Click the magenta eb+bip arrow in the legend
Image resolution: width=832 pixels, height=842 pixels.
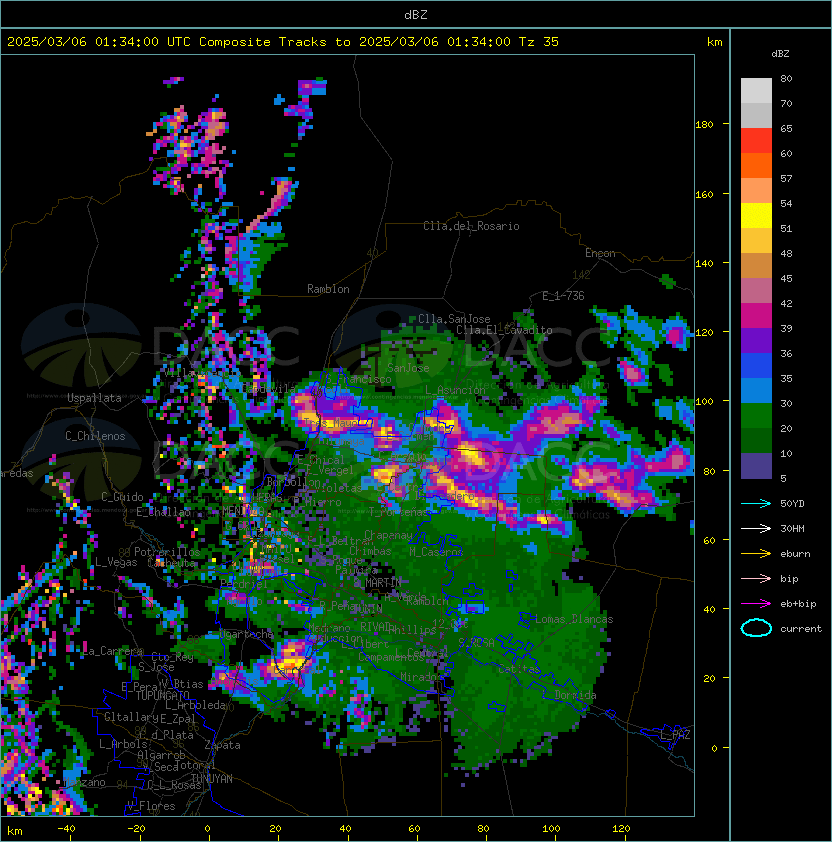click(x=756, y=604)
